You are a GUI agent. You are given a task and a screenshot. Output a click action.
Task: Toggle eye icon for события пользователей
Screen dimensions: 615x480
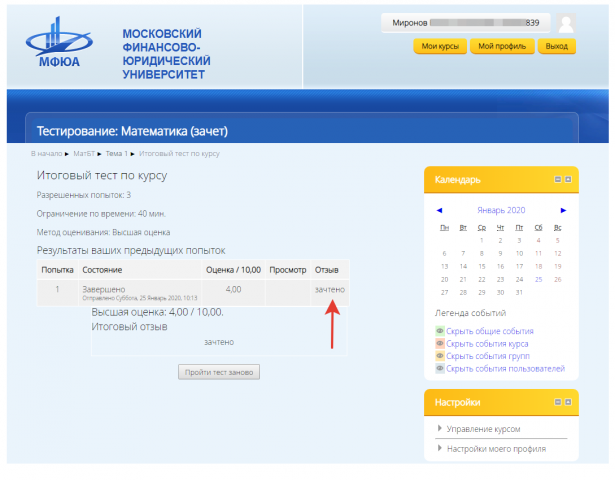pos(440,369)
